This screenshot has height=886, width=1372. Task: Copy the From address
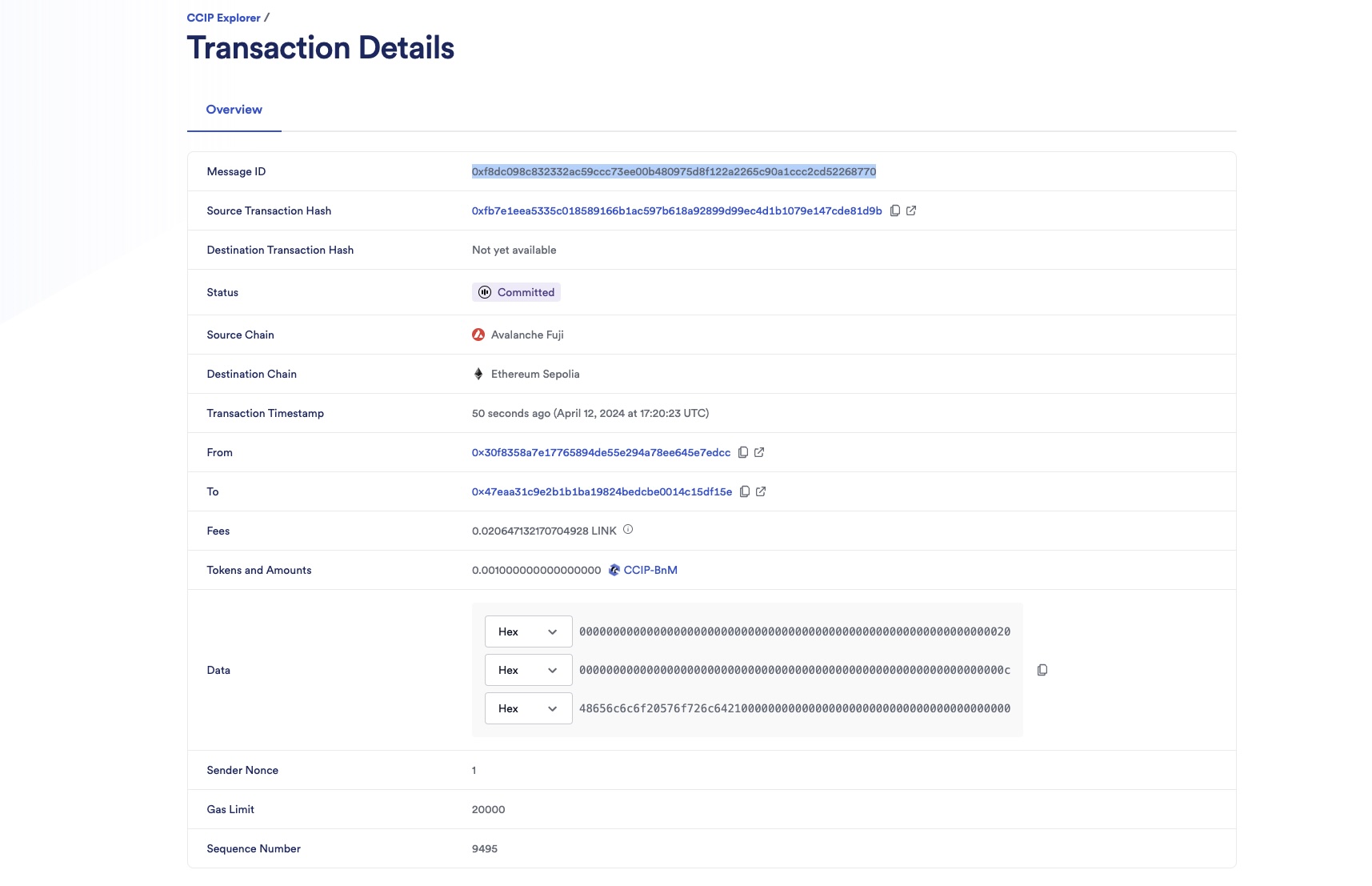pos(745,452)
